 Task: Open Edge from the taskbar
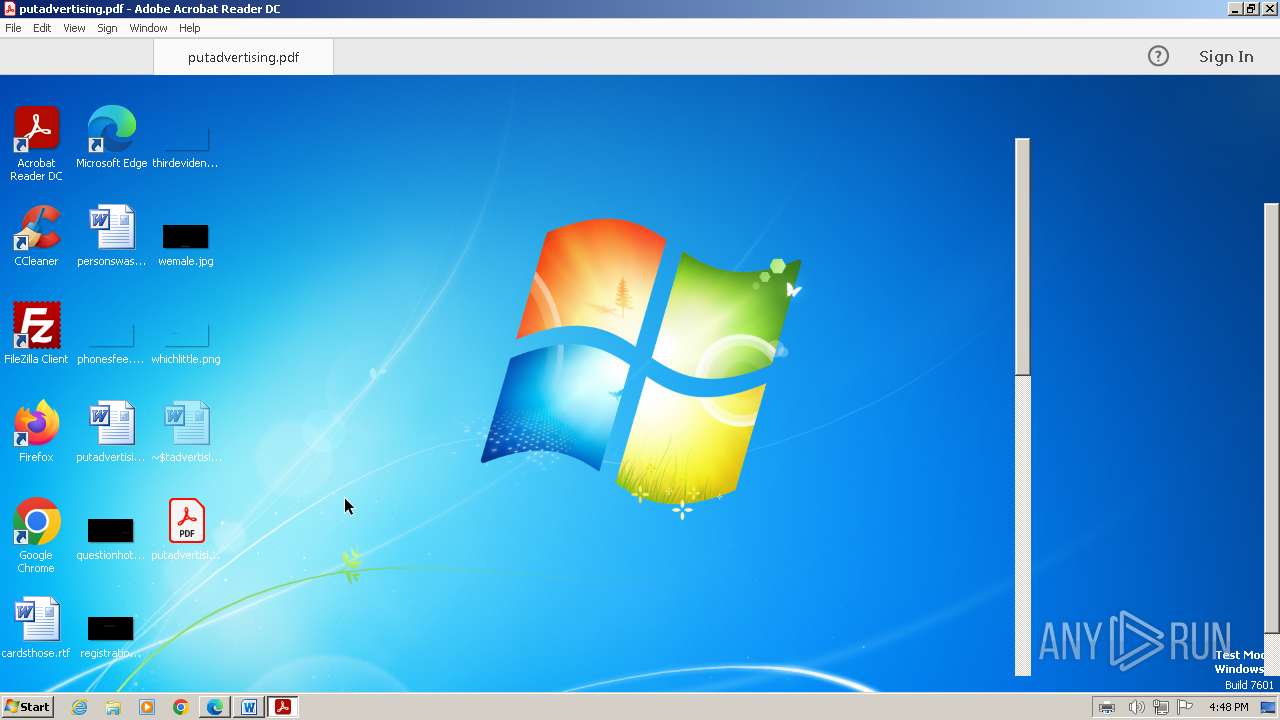215,707
